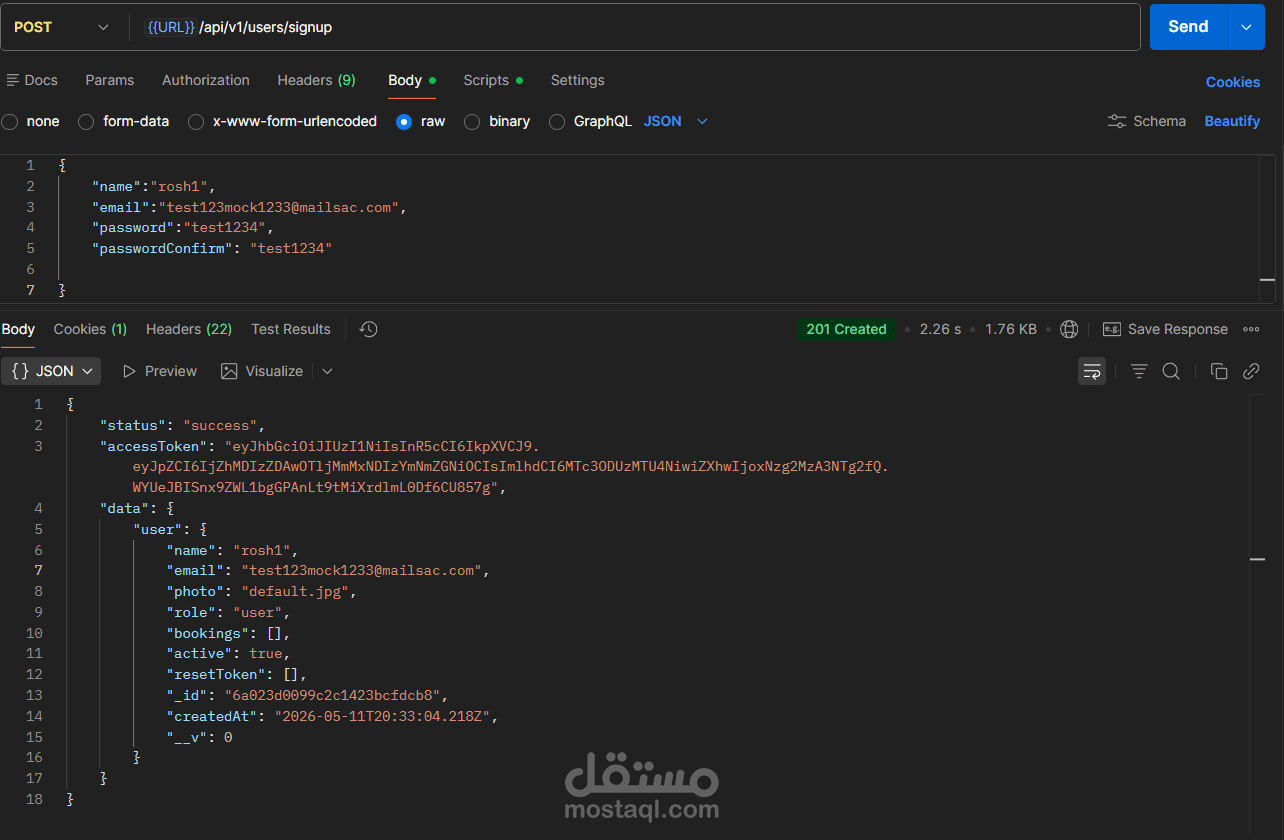Click the {{URL}} variable in the address bar
This screenshot has width=1284, height=840.
[x=171, y=27]
